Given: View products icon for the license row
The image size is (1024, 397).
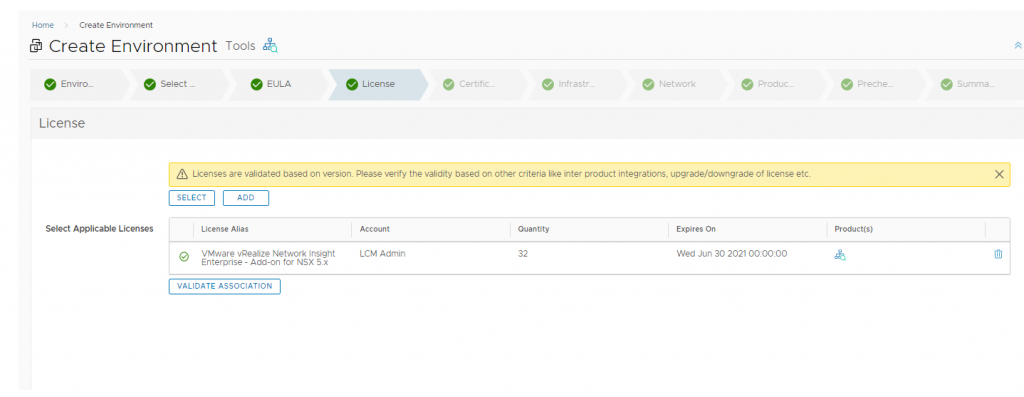Looking at the screenshot, I should pos(840,255).
